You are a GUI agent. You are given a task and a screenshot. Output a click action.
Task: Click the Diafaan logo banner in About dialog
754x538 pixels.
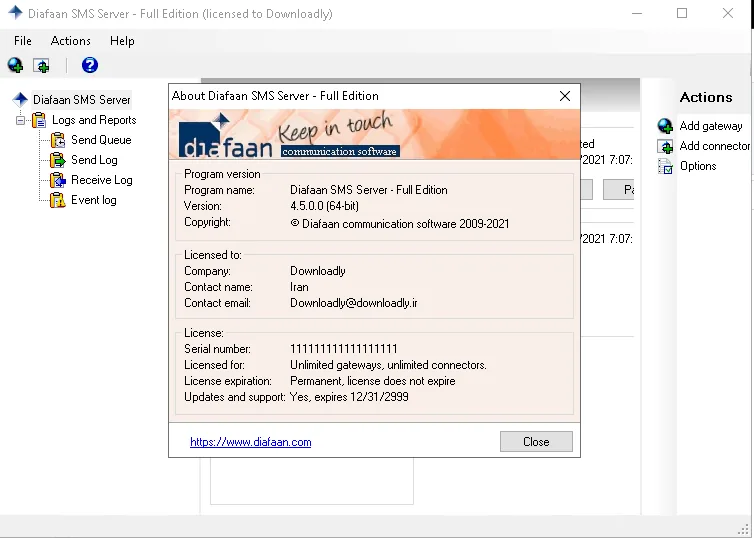click(x=374, y=134)
